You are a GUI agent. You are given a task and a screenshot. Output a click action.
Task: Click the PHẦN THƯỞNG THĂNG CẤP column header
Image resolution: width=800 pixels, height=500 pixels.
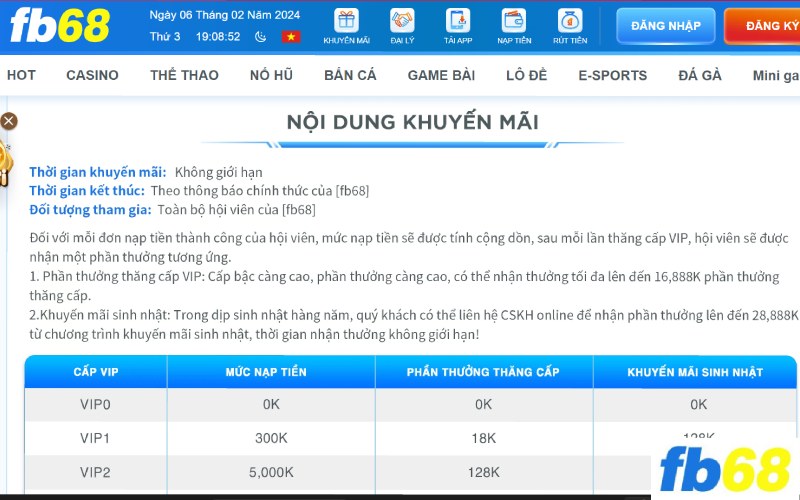(x=484, y=372)
